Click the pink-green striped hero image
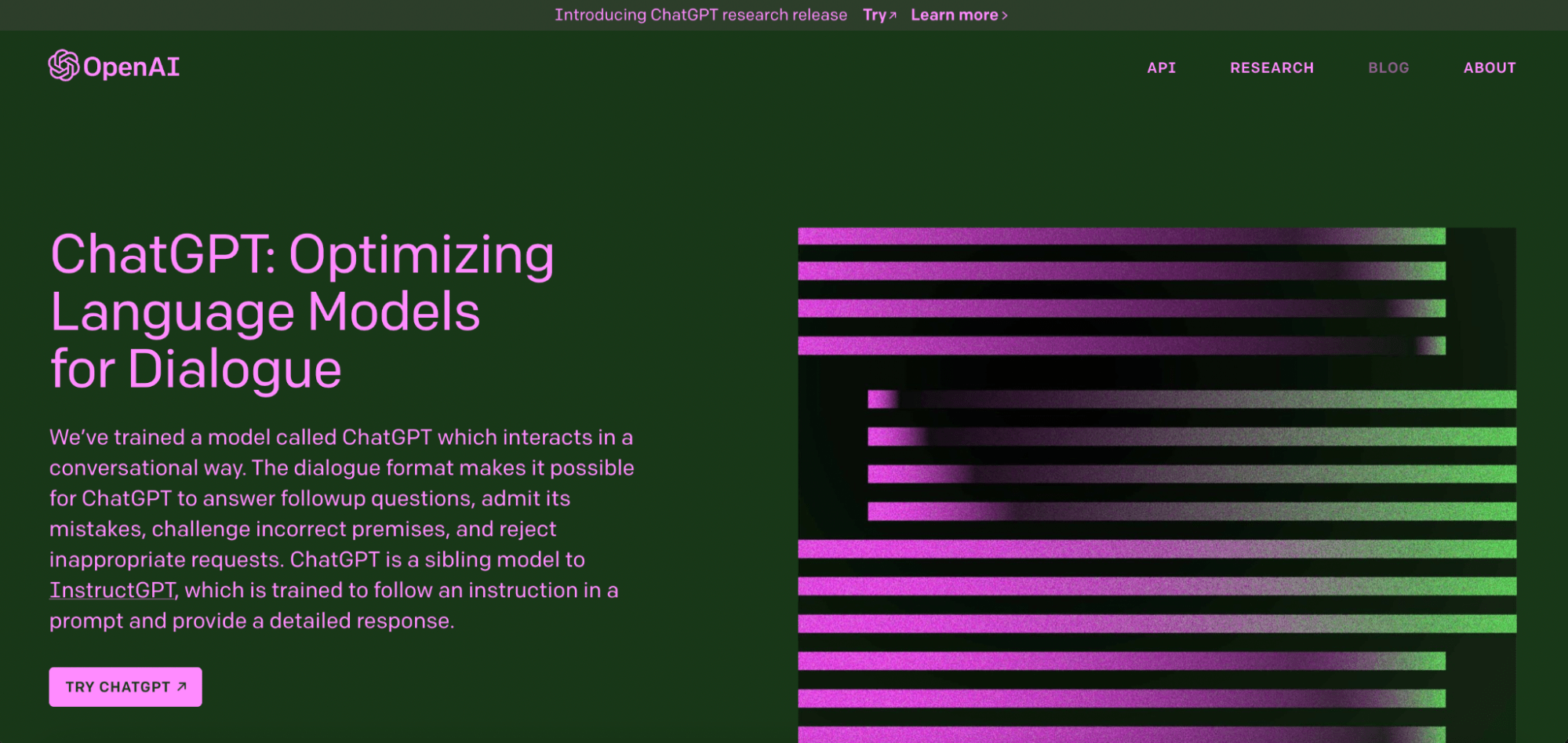 click(1157, 485)
